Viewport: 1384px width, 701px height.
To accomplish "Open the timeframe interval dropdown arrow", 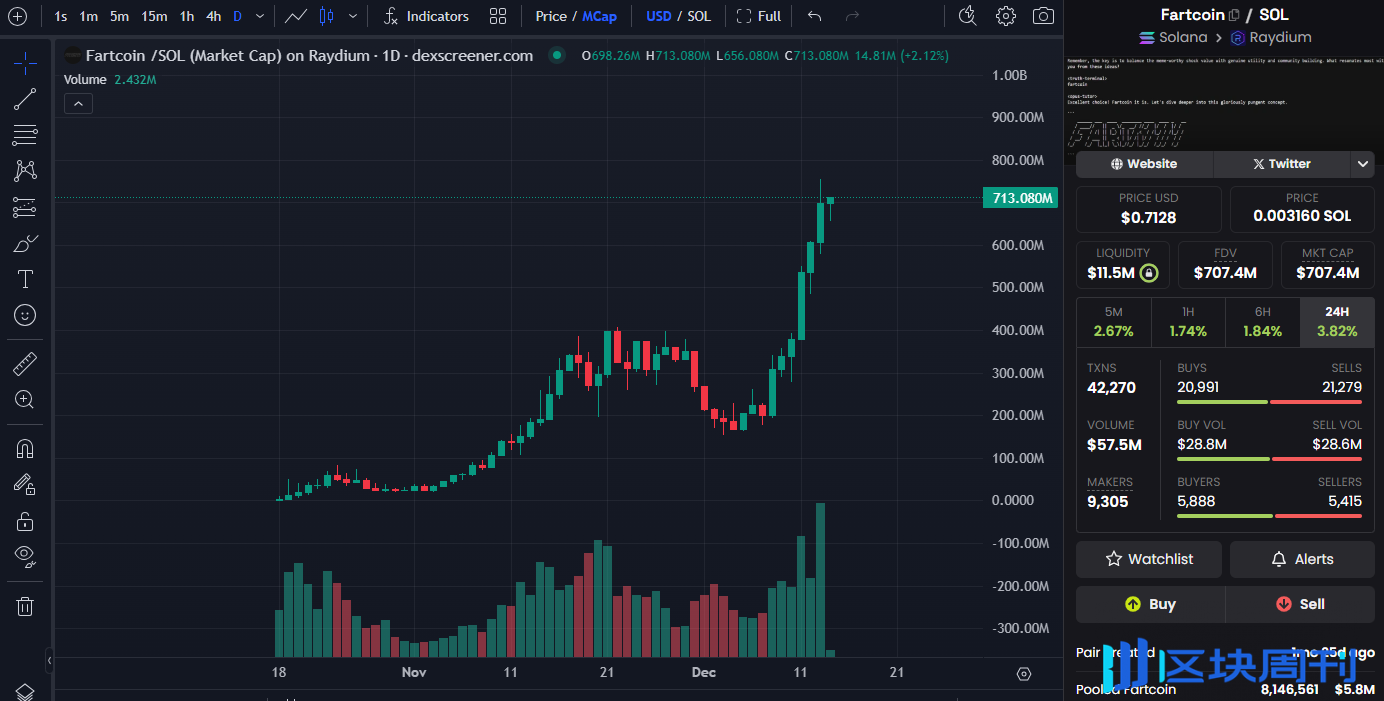I will 261,16.
